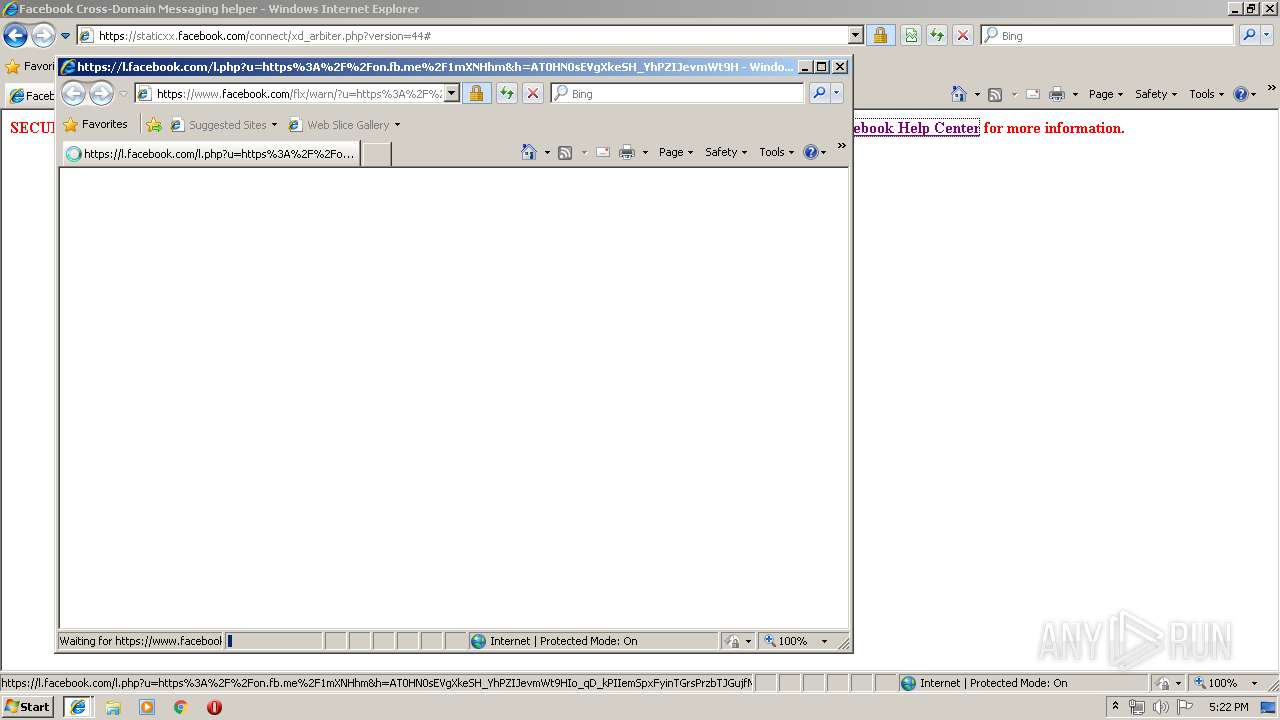Toggle Compatibility View in background IE window
The image size is (1280, 720).
(x=911, y=35)
